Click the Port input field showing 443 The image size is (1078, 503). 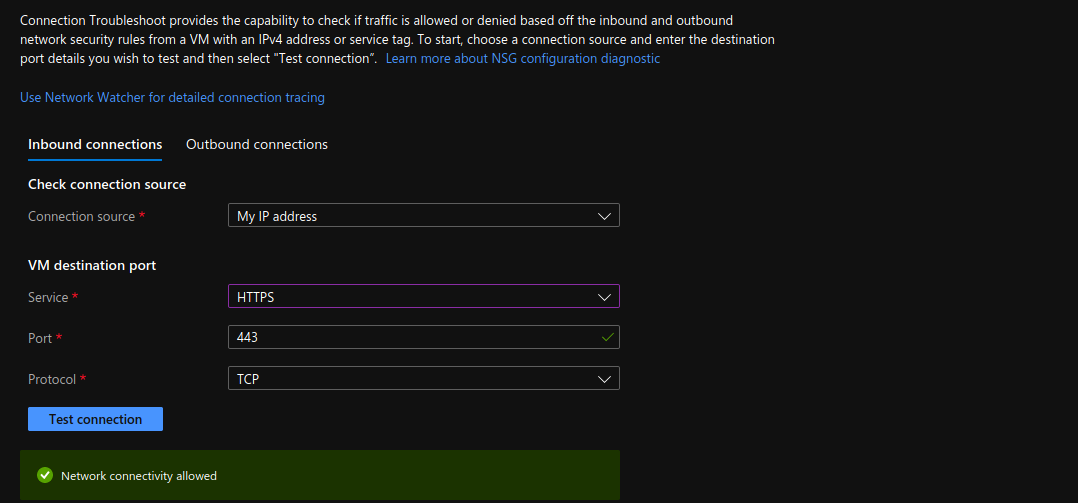click(x=424, y=337)
